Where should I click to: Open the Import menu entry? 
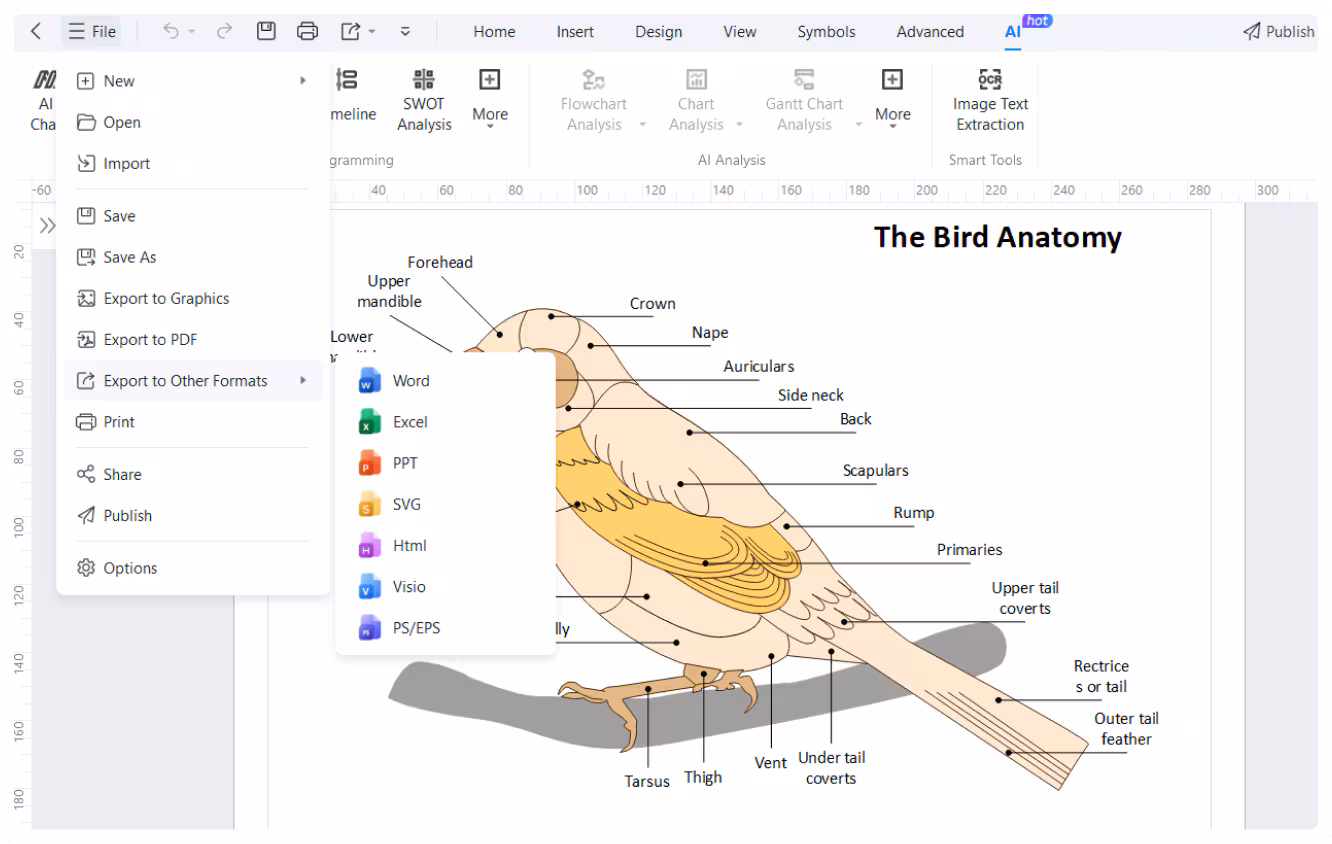pyautogui.click(x=127, y=163)
